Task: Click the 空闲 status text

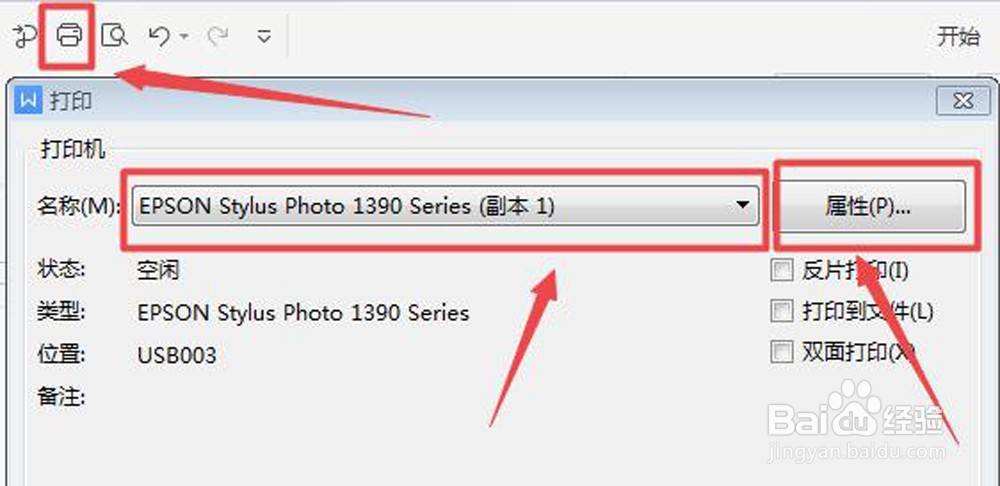Action: coord(158,271)
